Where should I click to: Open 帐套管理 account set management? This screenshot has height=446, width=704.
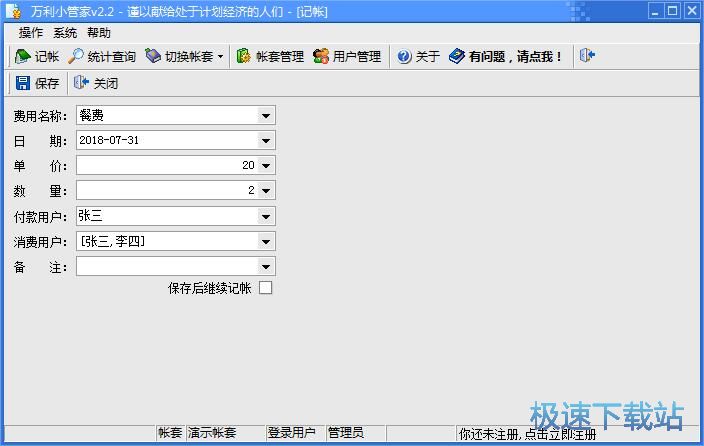270,56
